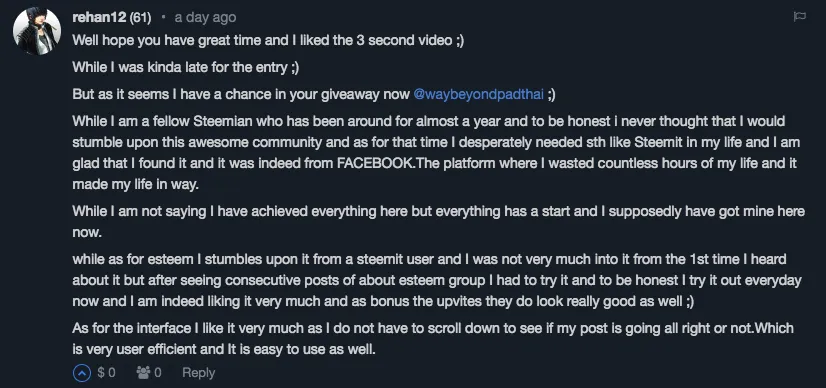Screen dimensions: 826x388
Task: Open the 'a day ago' timestamp permalink
Action: [205, 17]
